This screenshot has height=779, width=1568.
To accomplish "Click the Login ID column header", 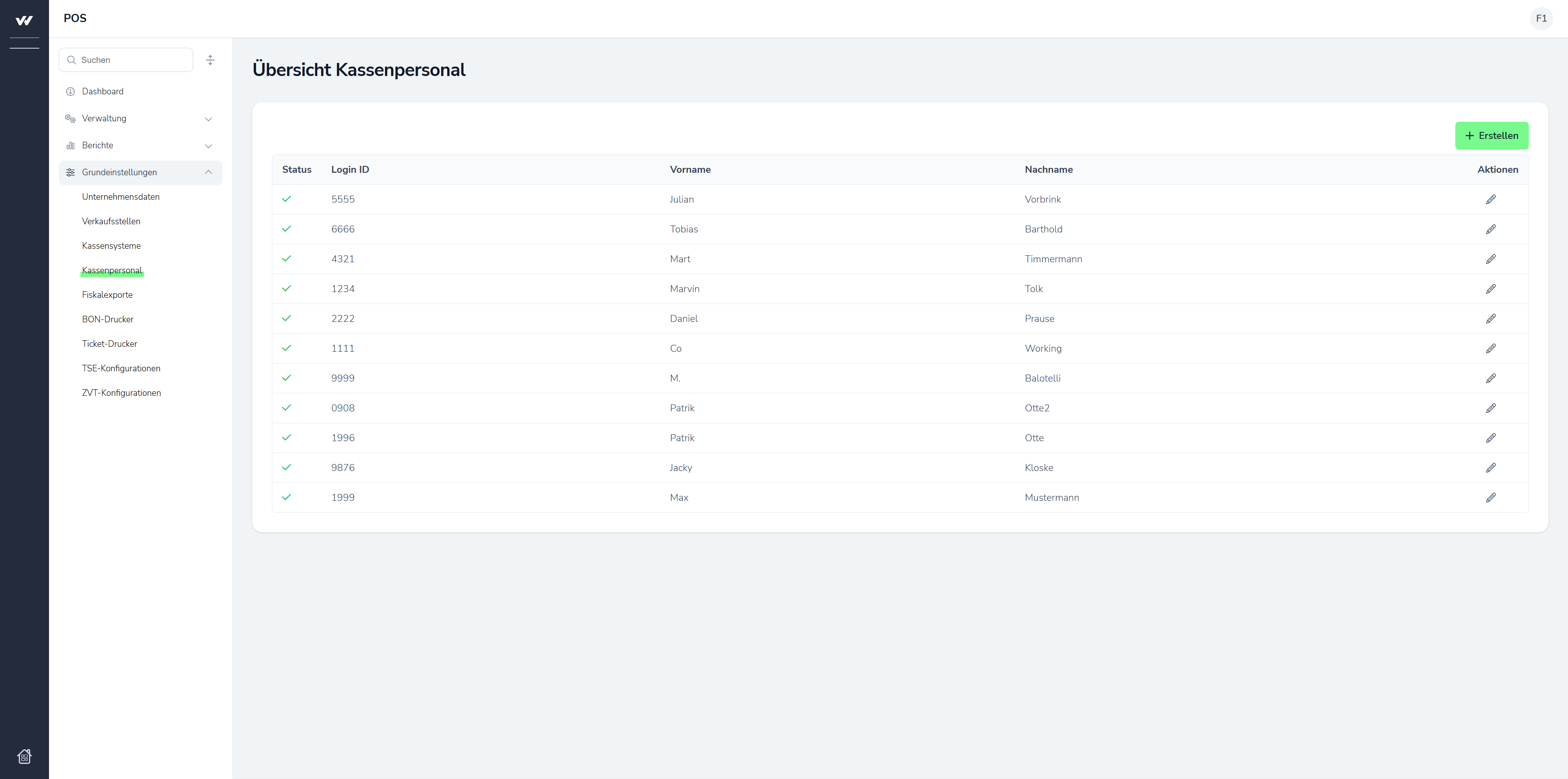I will pyautogui.click(x=350, y=170).
